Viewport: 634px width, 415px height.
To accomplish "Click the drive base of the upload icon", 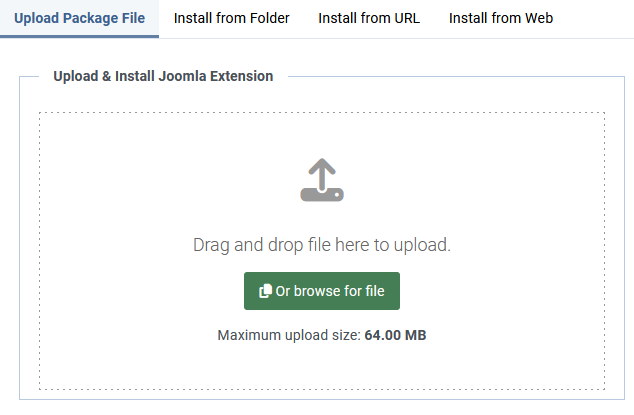I will pos(322,194).
